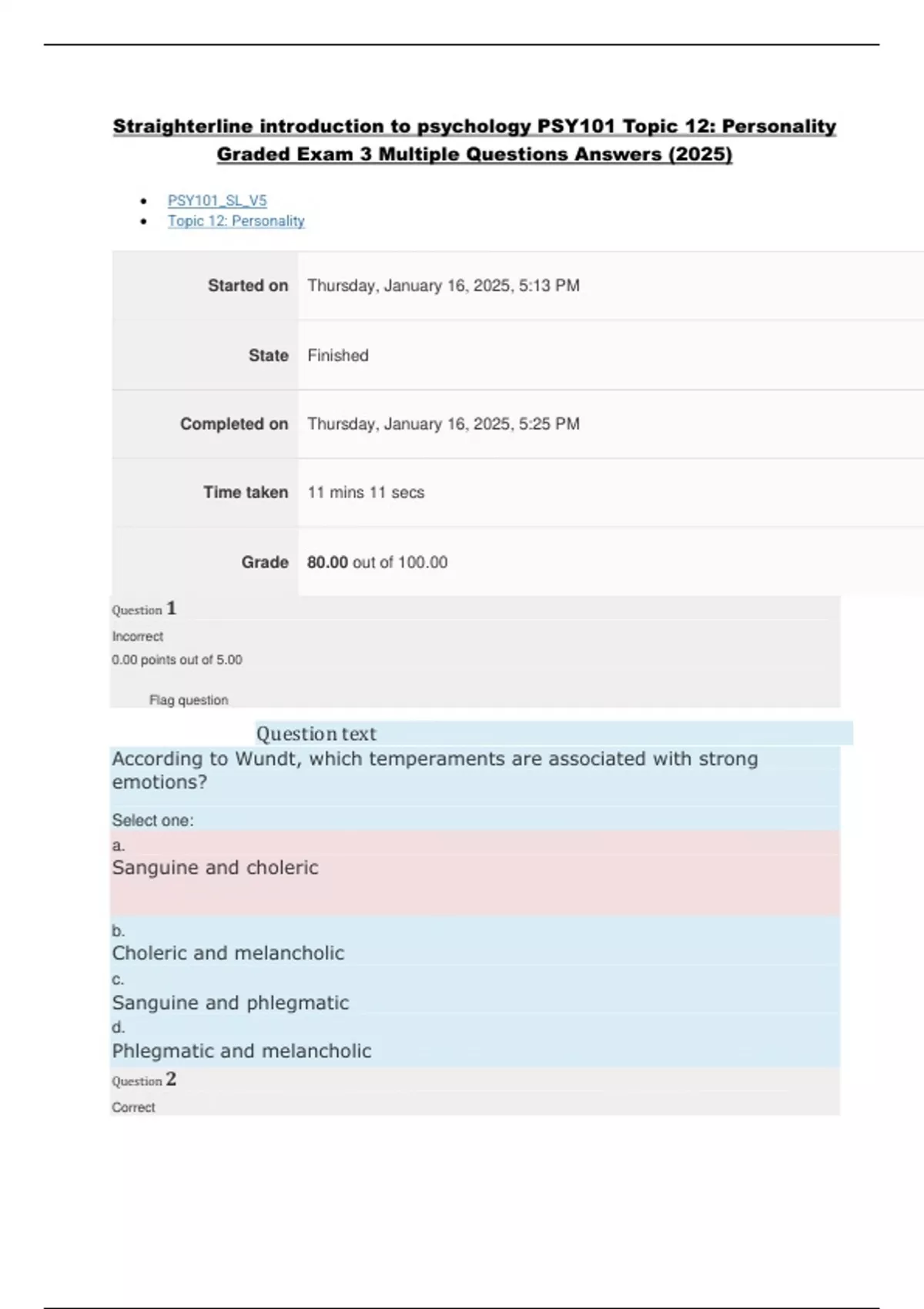Choose answer 'Choleric and melancholic'
The width and height of the screenshot is (924, 1309).
(x=228, y=953)
